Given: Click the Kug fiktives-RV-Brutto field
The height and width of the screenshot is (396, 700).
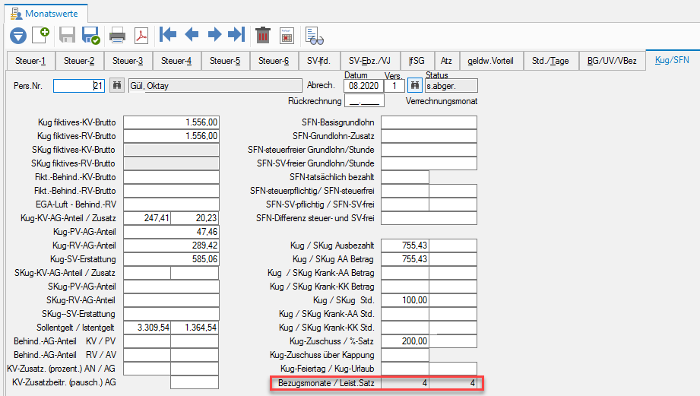Looking at the screenshot, I should (171, 136).
